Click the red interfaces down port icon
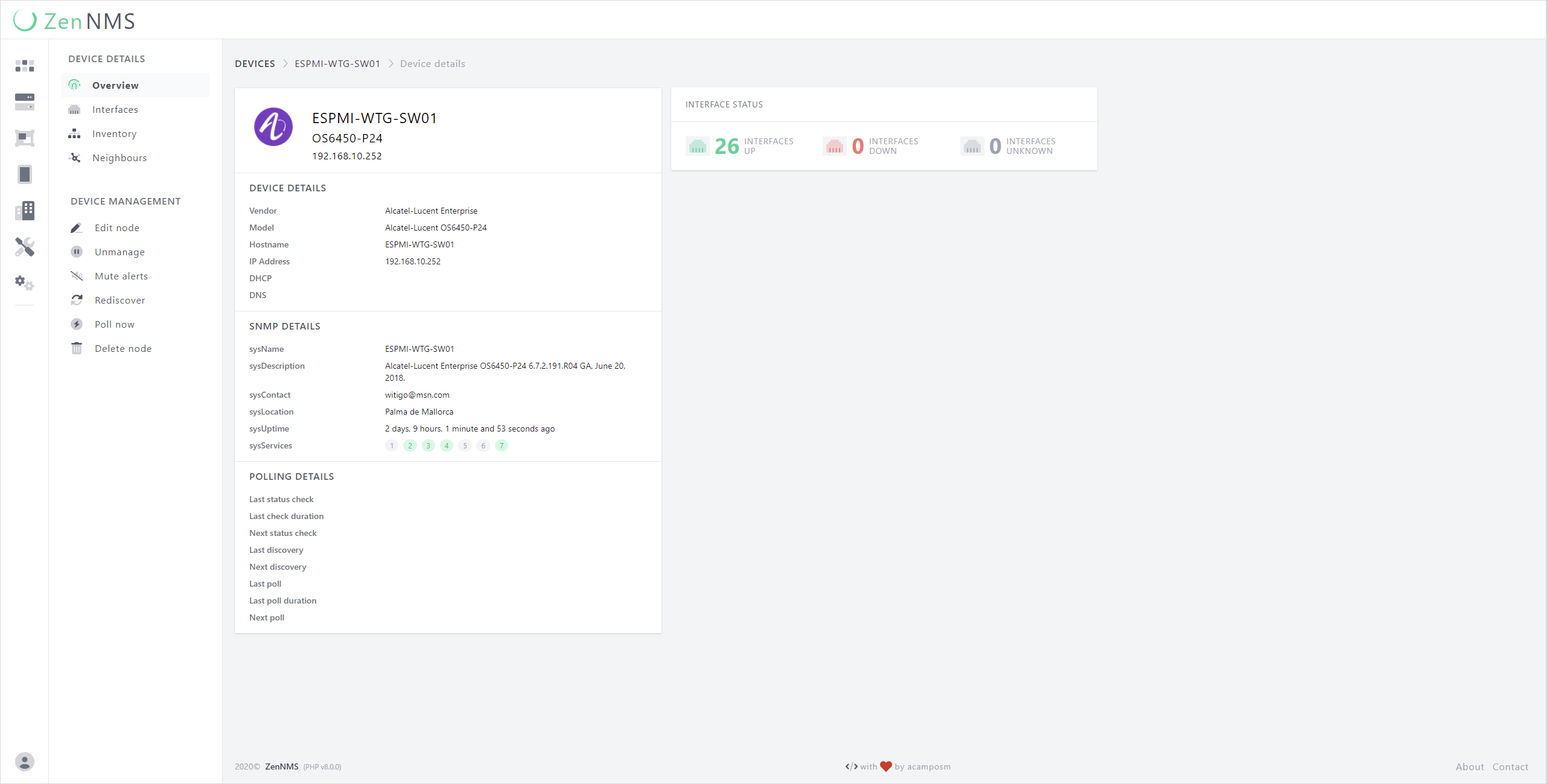 [x=835, y=146]
